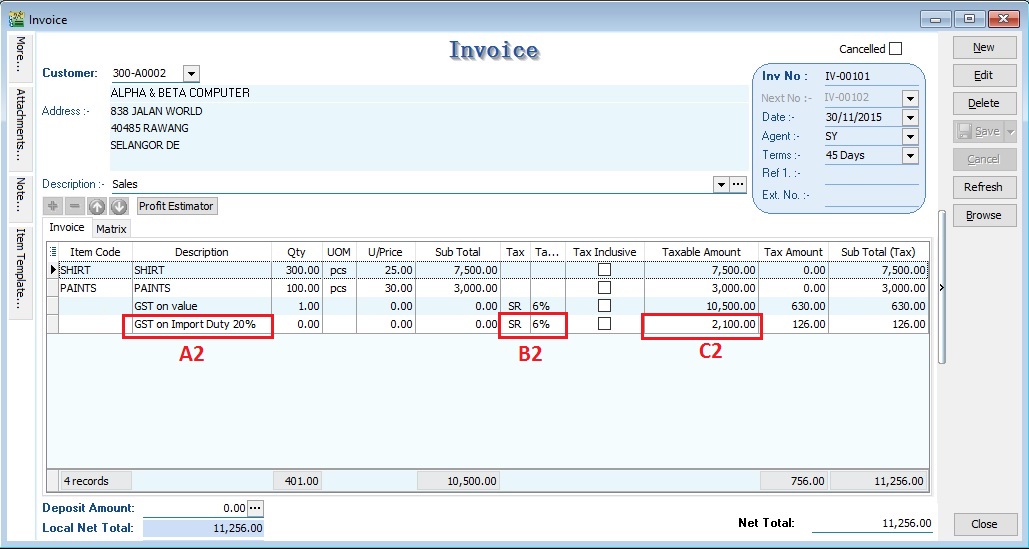Click the Ref 1 input field
Image resolution: width=1029 pixels, height=549 pixels.
click(x=872, y=174)
